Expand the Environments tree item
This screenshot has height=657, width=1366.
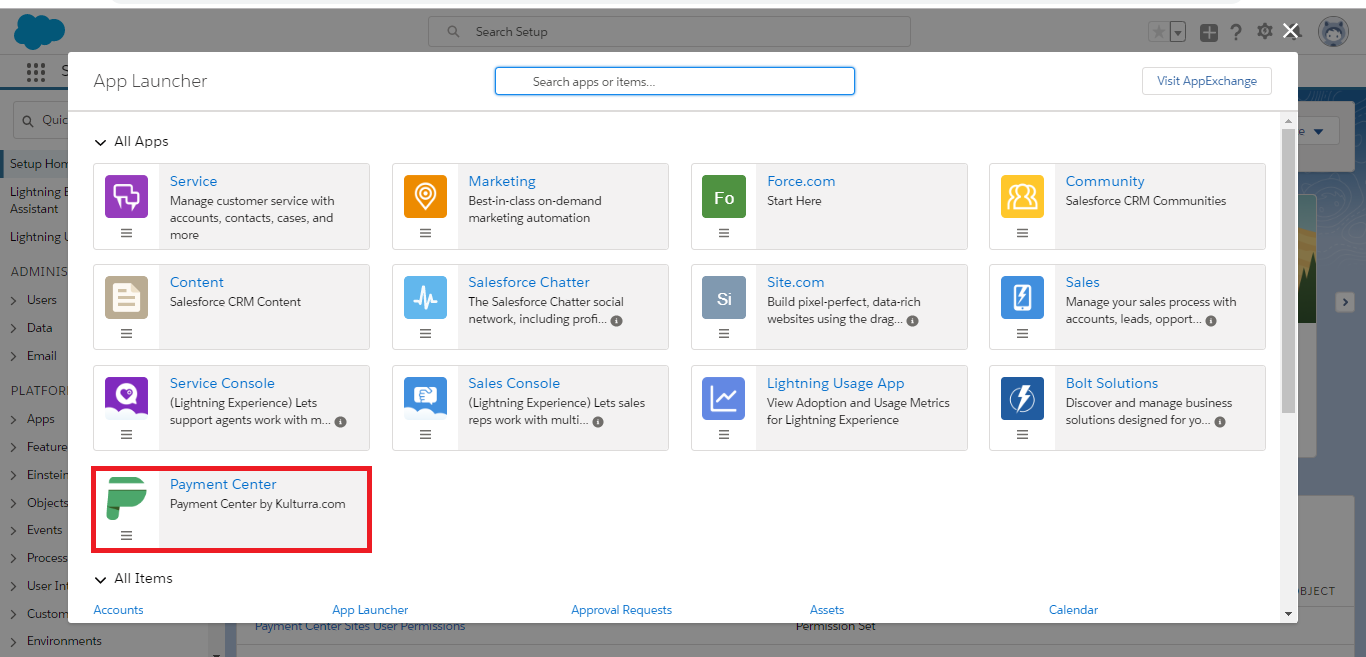tap(15, 641)
